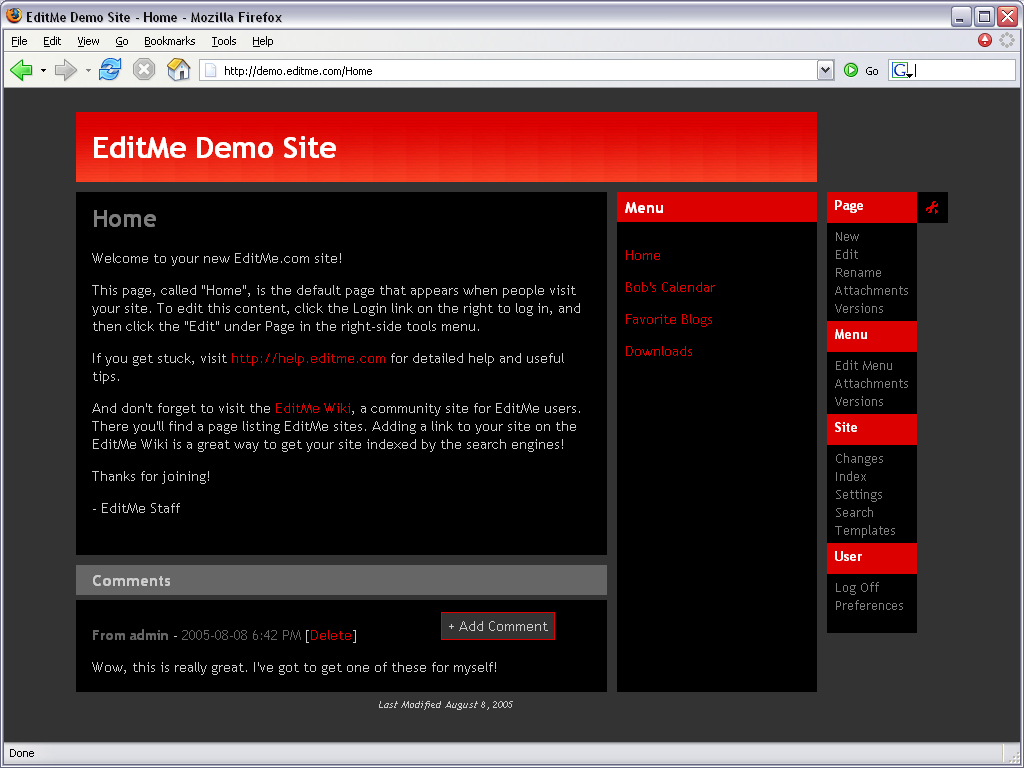Click Log Off under the User section
The width and height of the screenshot is (1024, 768).
[857, 588]
